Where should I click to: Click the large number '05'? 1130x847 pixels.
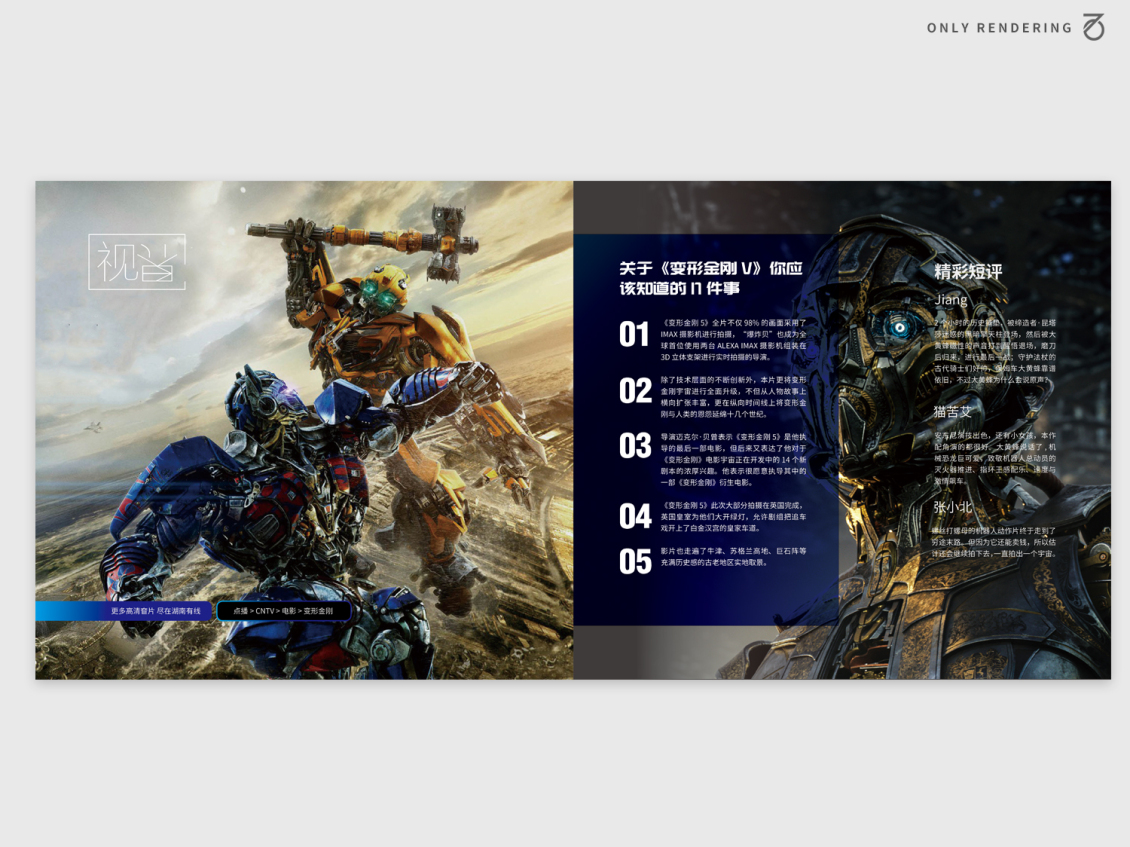click(x=635, y=562)
